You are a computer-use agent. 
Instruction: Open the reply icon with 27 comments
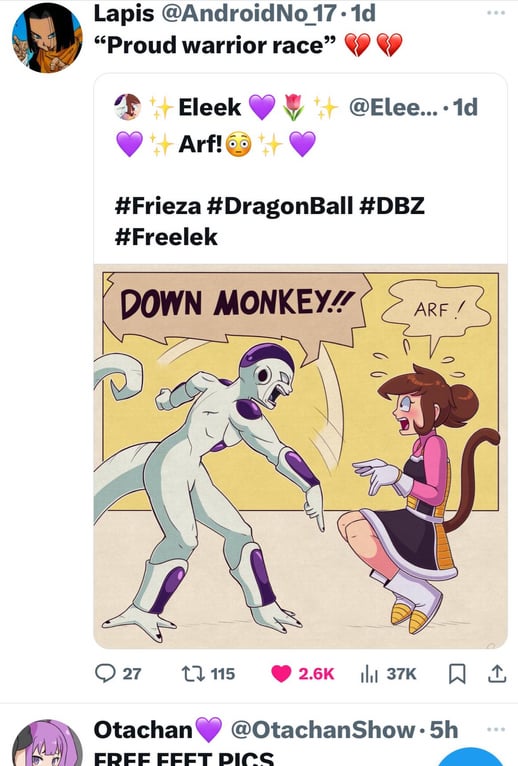coord(105,674)
